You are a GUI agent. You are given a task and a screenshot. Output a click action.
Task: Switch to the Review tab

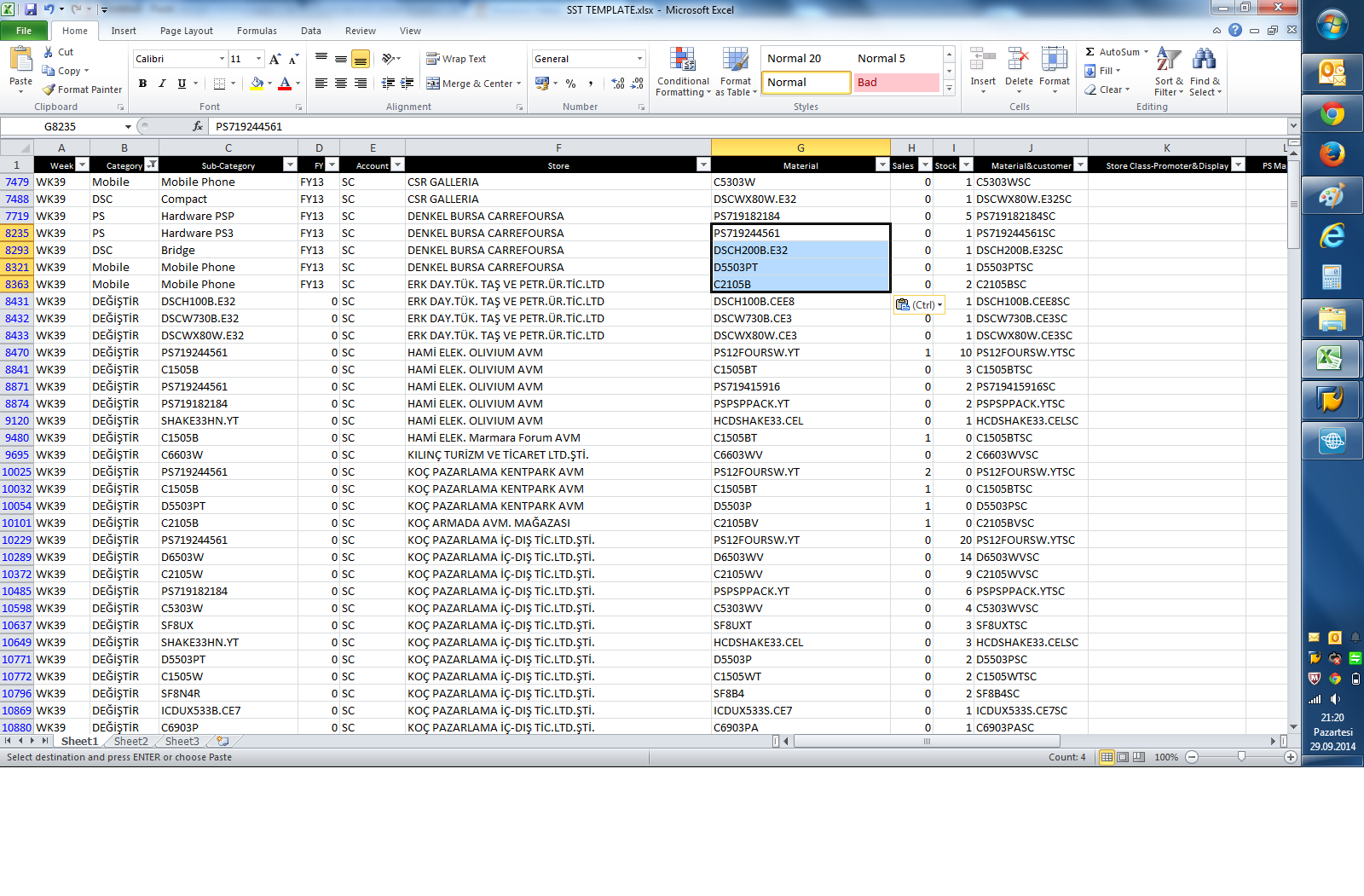tap(361, 31)
